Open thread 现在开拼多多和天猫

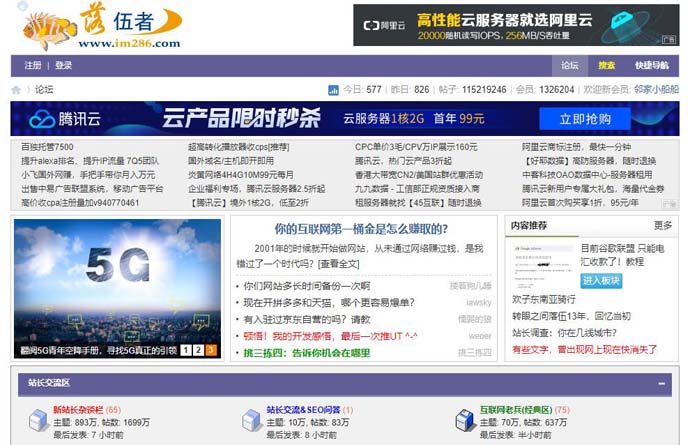pyautogui.click(x=329, y=303)
